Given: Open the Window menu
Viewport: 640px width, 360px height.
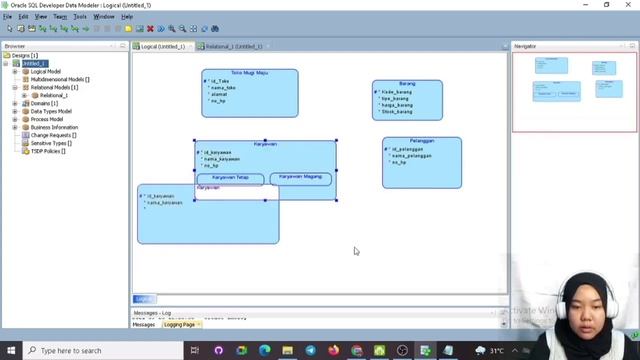Looking at the screenshot, I should [104, 17].
